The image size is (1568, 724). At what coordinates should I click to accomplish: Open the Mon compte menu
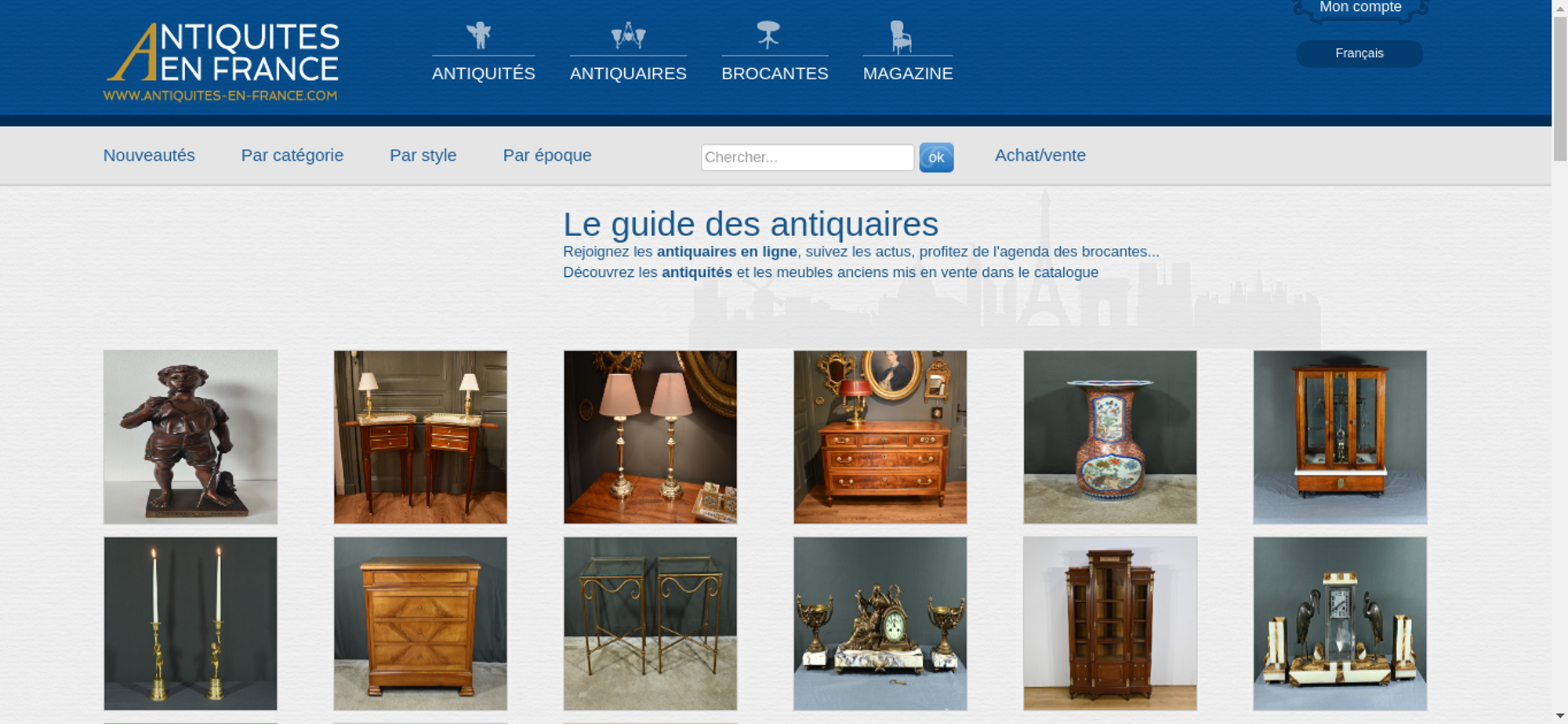tap(1360, 8)
